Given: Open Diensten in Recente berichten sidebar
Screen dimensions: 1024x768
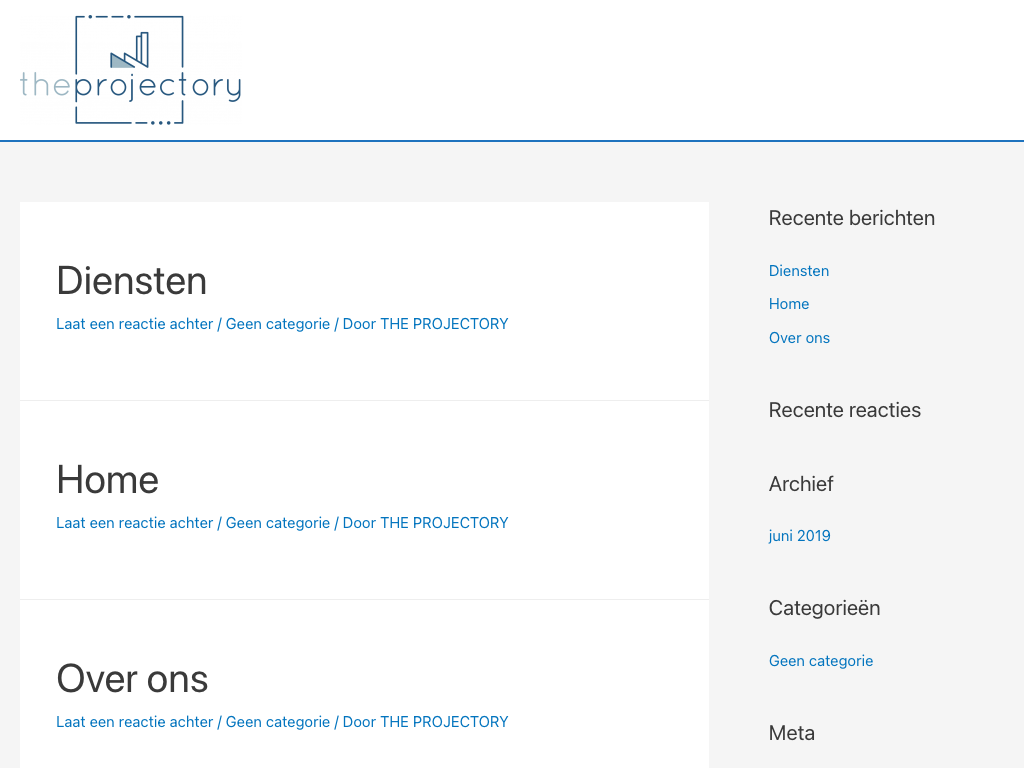Looking at the screenshot, I should point(799,271).
